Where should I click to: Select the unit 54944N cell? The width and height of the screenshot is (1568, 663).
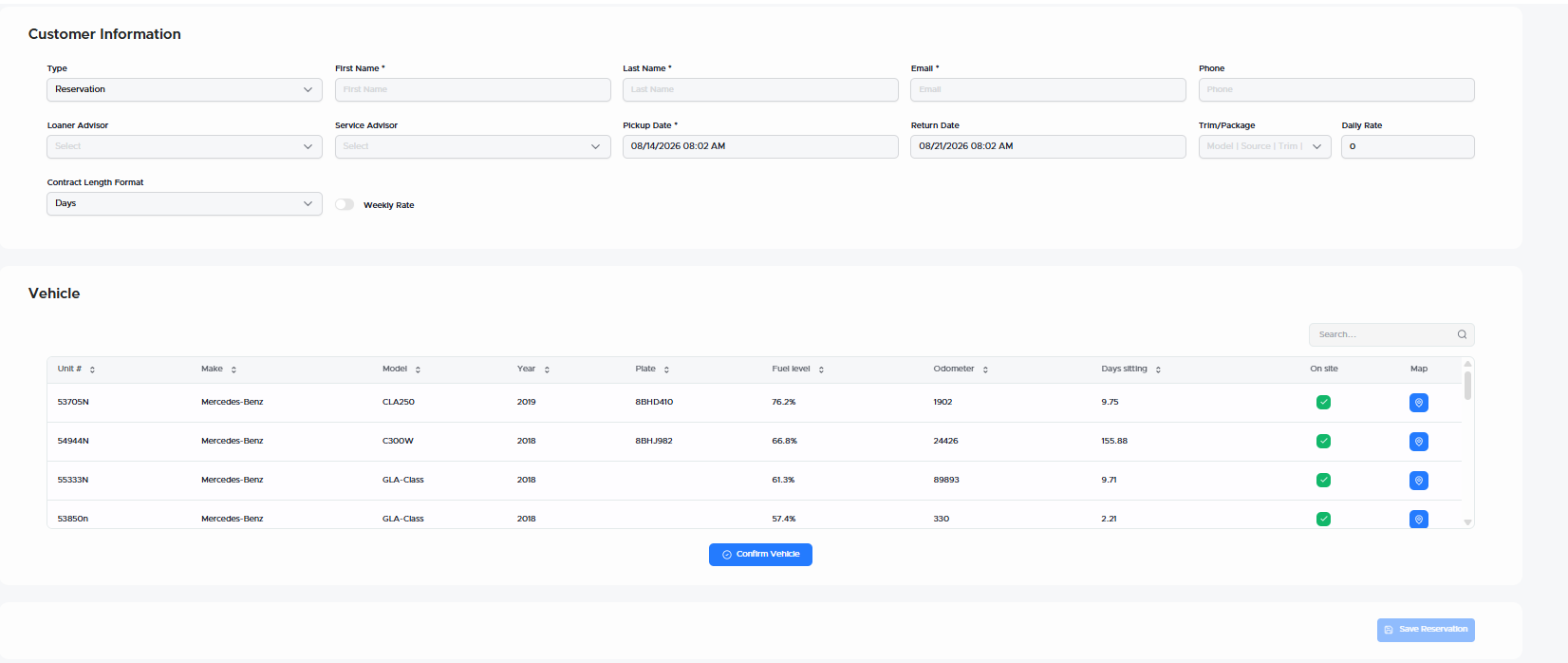(x=73, y=441)
